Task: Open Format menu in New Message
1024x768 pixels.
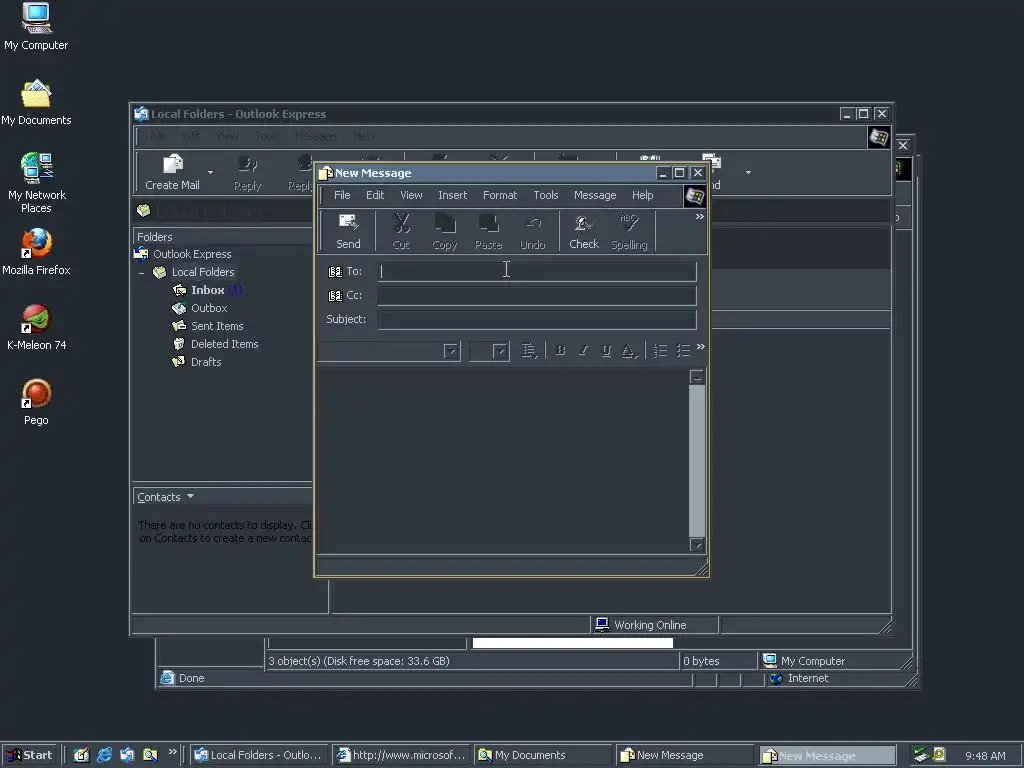Action: [500, 195]
